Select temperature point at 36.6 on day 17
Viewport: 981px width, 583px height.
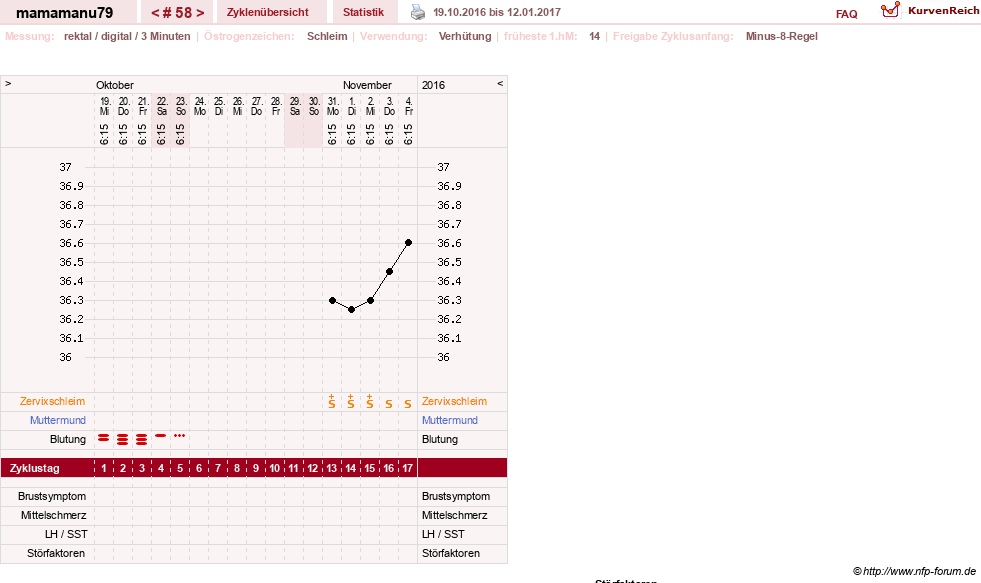[409, 243]
